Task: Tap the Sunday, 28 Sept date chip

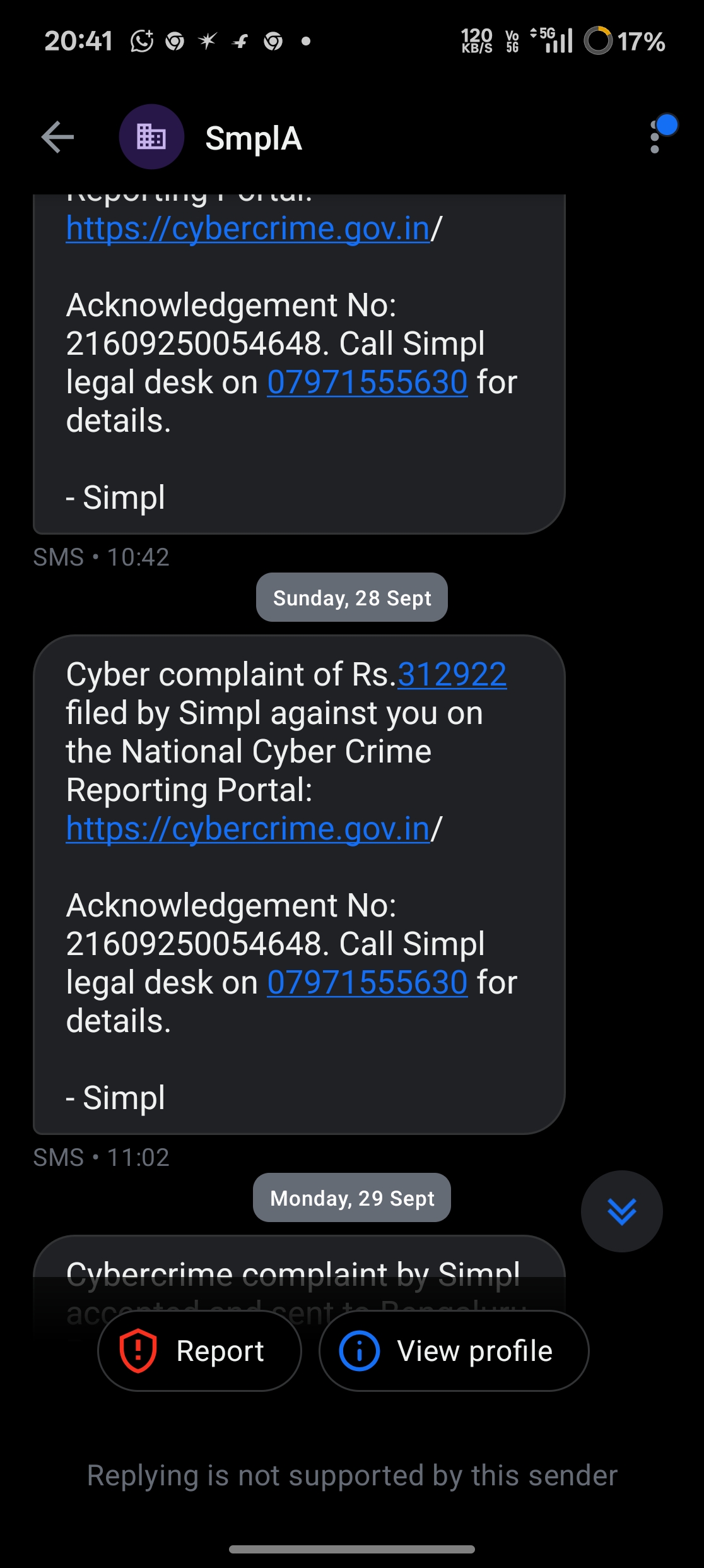Action: coord(351,598)
